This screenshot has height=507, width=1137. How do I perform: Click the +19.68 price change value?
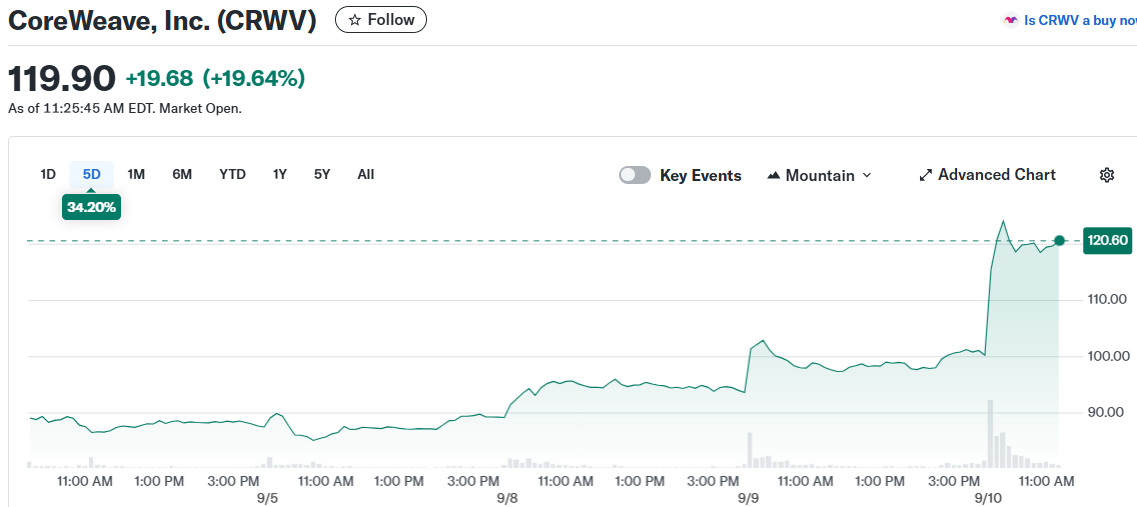(159, 78)
